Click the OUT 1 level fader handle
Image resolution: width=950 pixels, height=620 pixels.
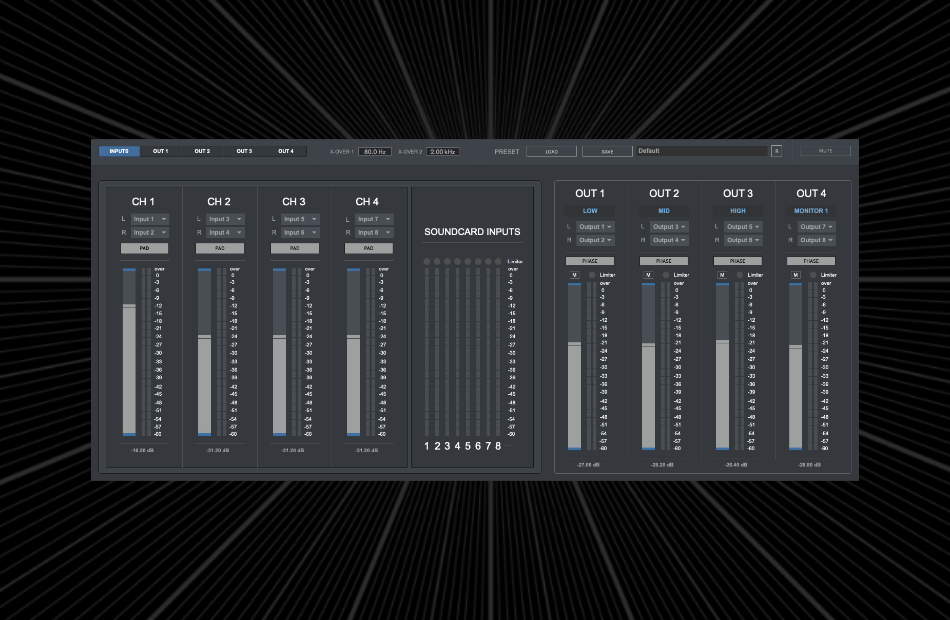point(574,344)
